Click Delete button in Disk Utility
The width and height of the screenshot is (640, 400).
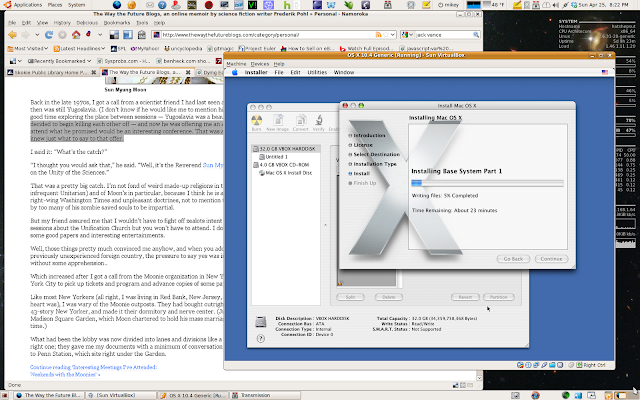point(389,297)
